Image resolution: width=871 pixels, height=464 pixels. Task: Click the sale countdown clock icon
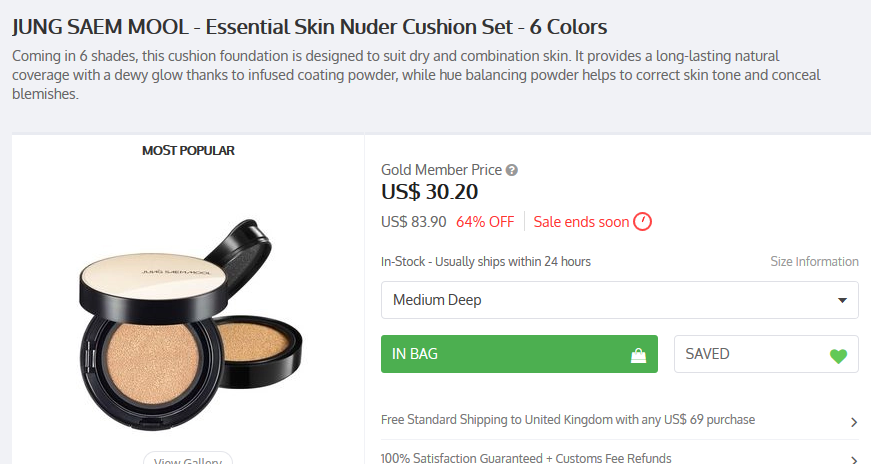[643, 221]
